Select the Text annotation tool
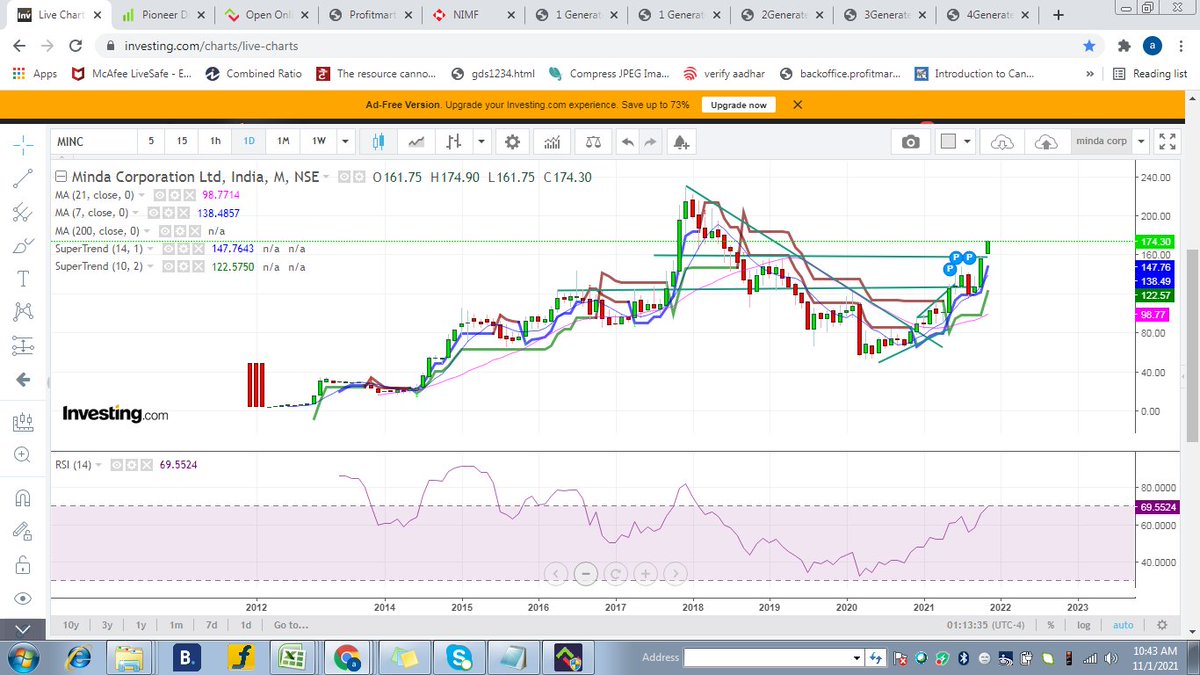Screen dimensions: 1200x675 [x=23, y=278]
